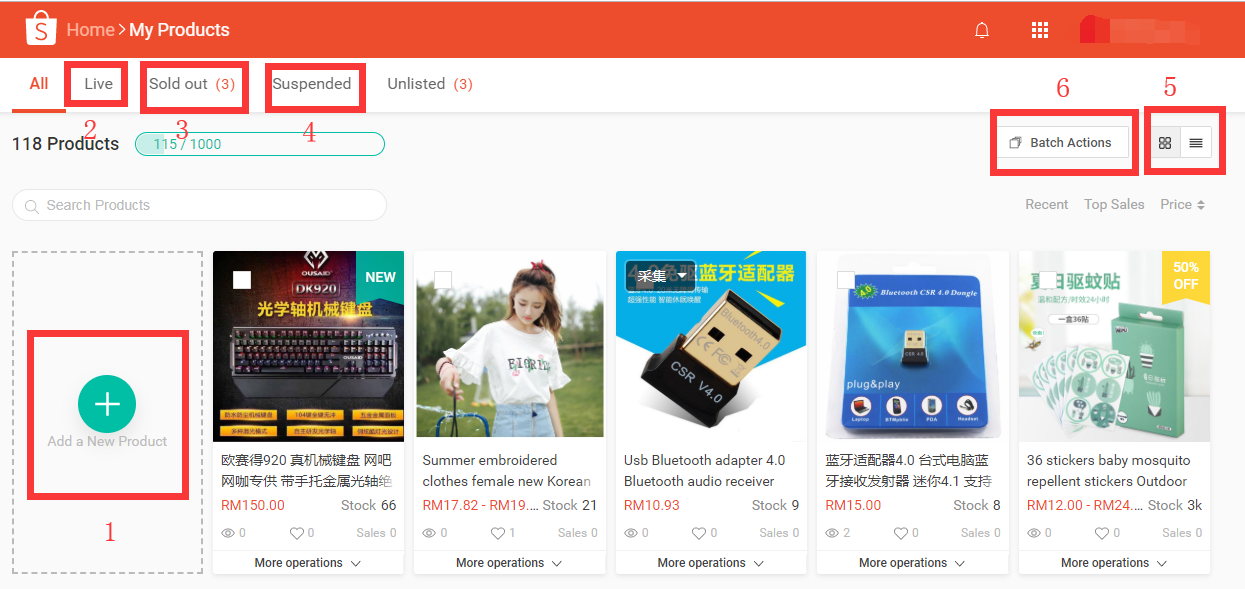Click heart icon on Summer embroidered clothes
The width and height of the screenshot is (1245, 589).
click(497, 533)
